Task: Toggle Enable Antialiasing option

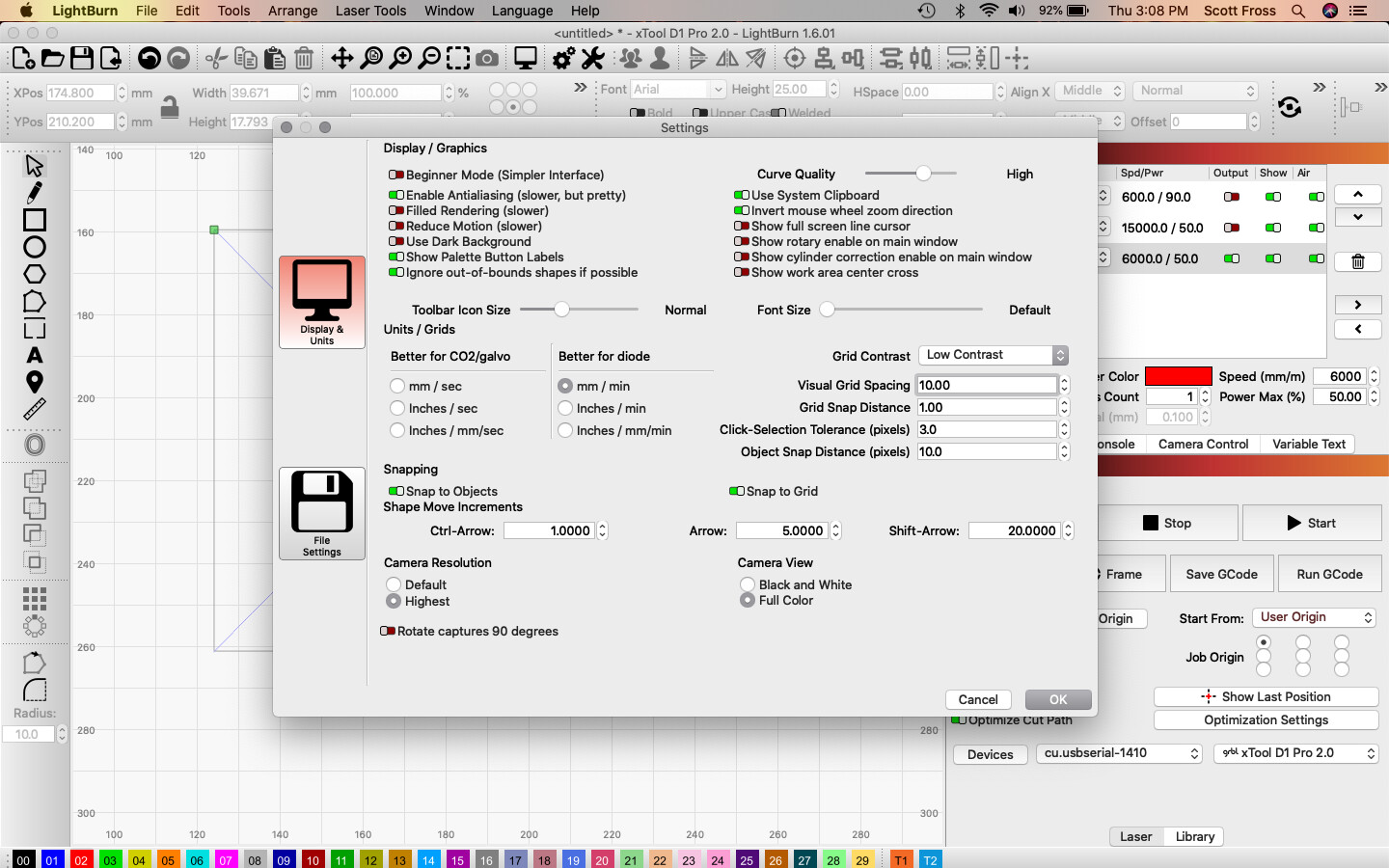Action: click(x=507, y=195)
